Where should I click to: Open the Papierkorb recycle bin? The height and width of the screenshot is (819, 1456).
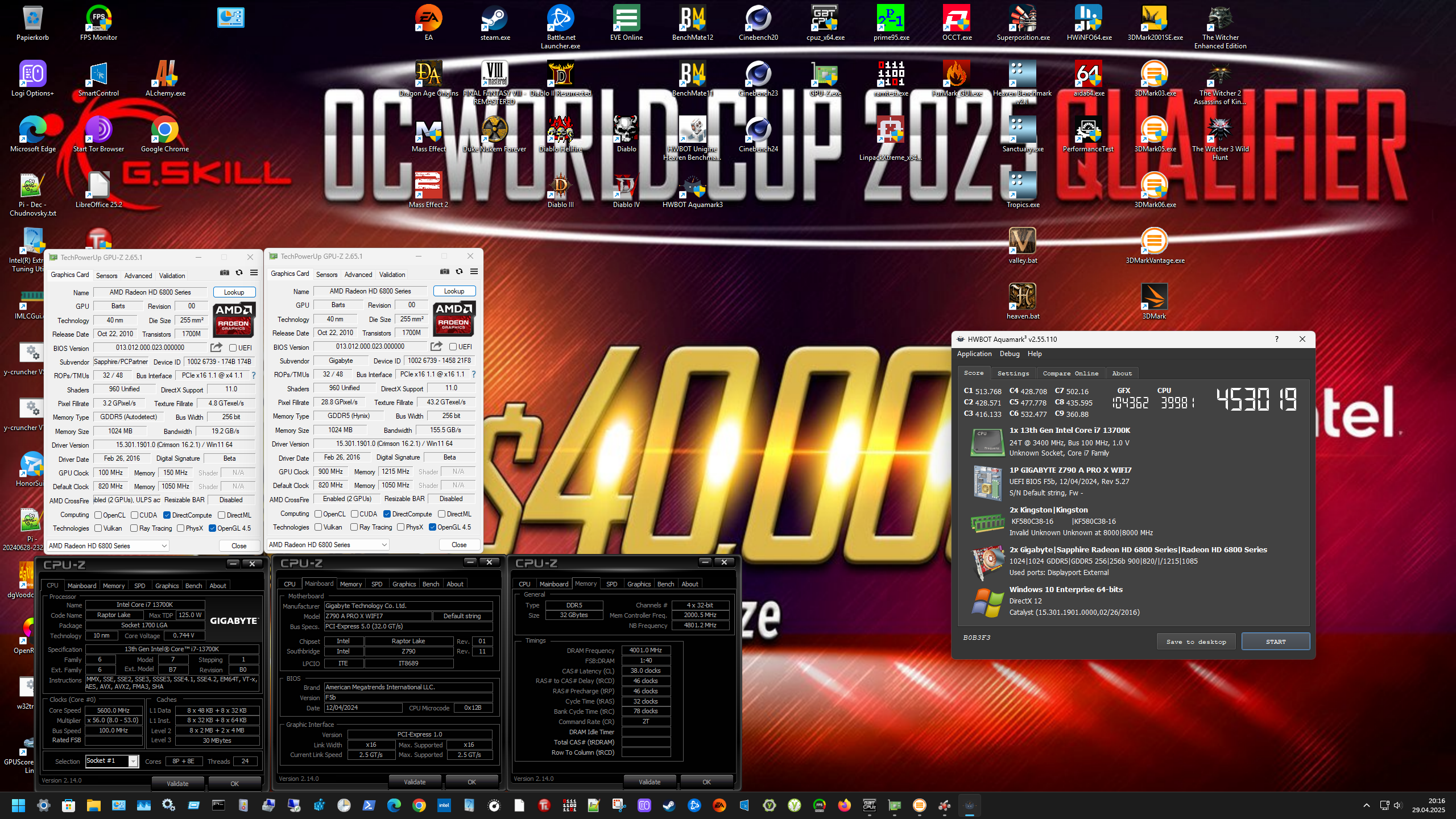pyautogui.click(x=32, y=23)
